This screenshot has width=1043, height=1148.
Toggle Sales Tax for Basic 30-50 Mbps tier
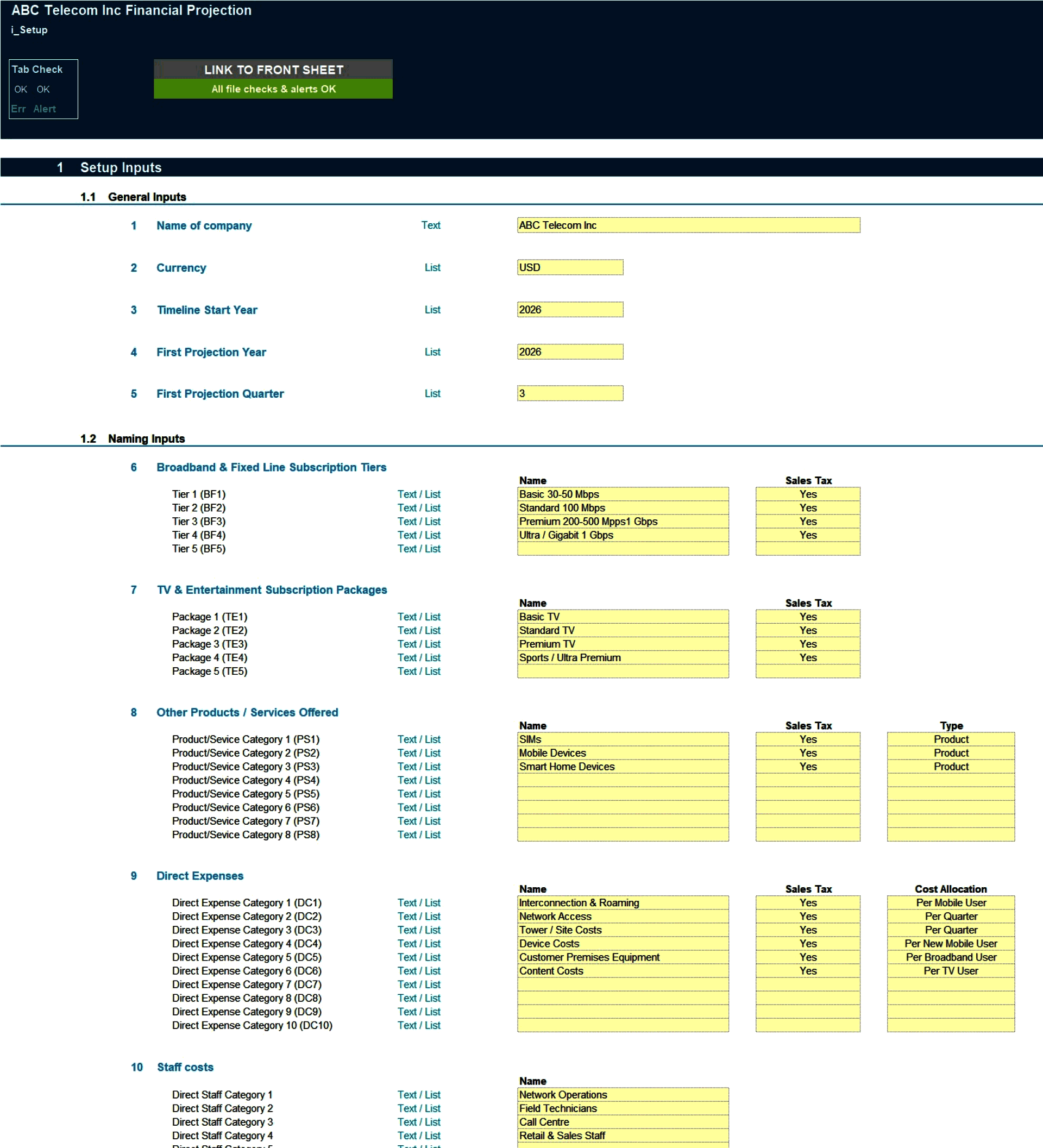(x=807, y=494)
